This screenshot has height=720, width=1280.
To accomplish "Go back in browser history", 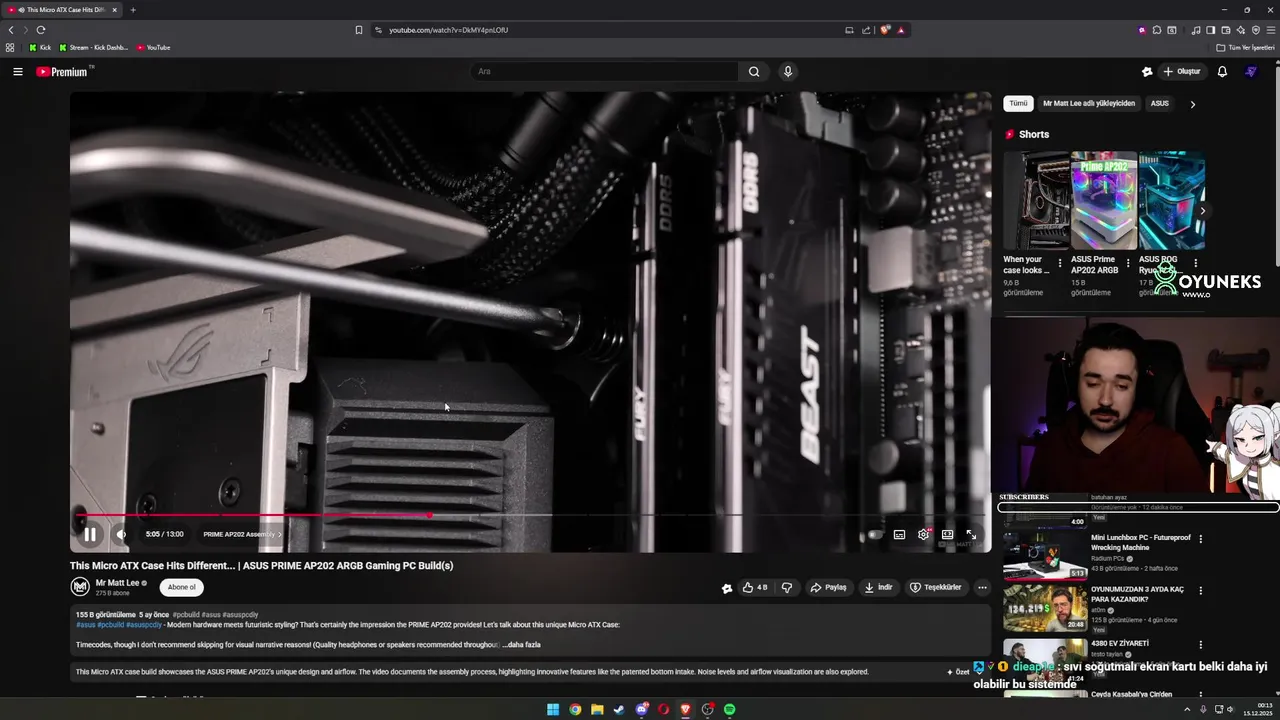I will click(x=11, y=30).
